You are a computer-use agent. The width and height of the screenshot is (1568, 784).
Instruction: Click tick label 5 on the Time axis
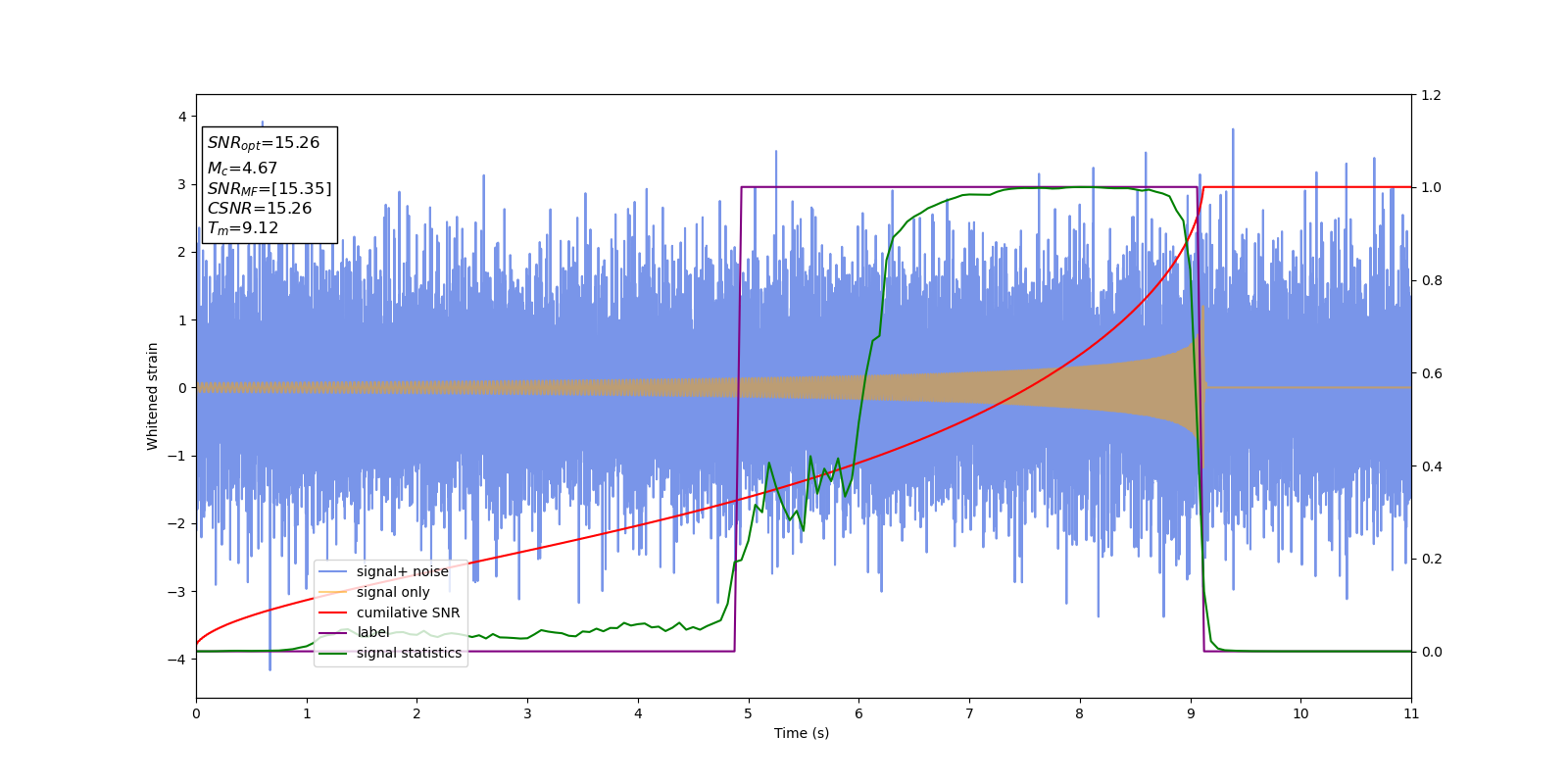[x=749, y=713]
